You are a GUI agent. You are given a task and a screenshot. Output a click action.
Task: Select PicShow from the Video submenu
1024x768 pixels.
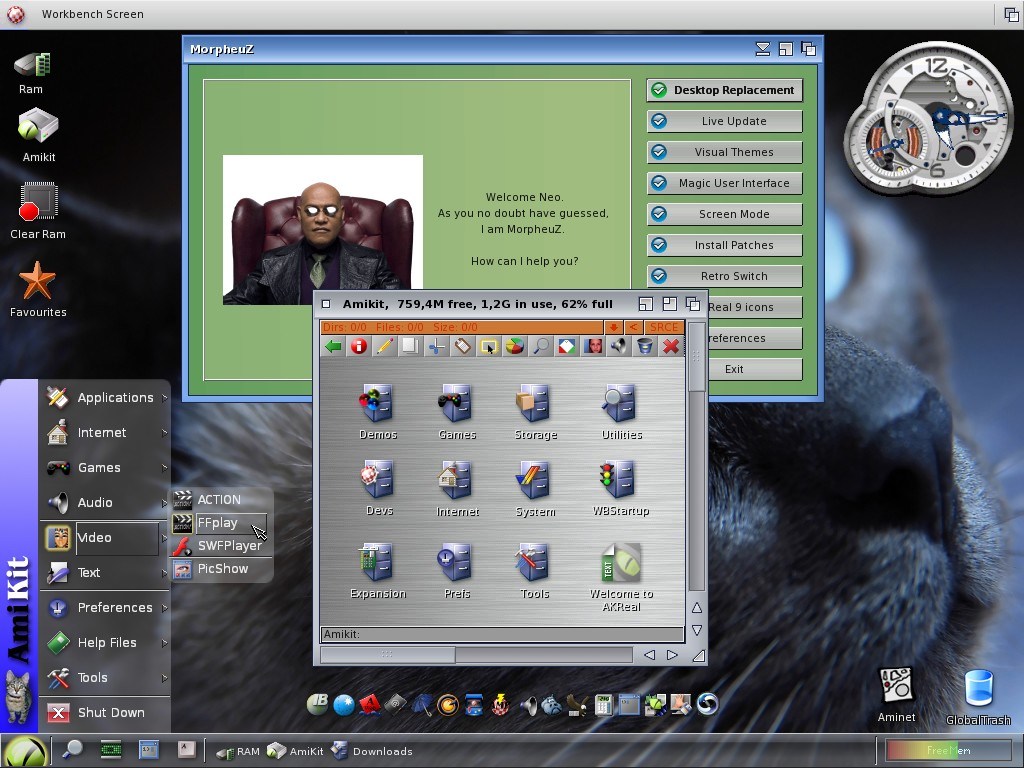click(x=221, y=569)
